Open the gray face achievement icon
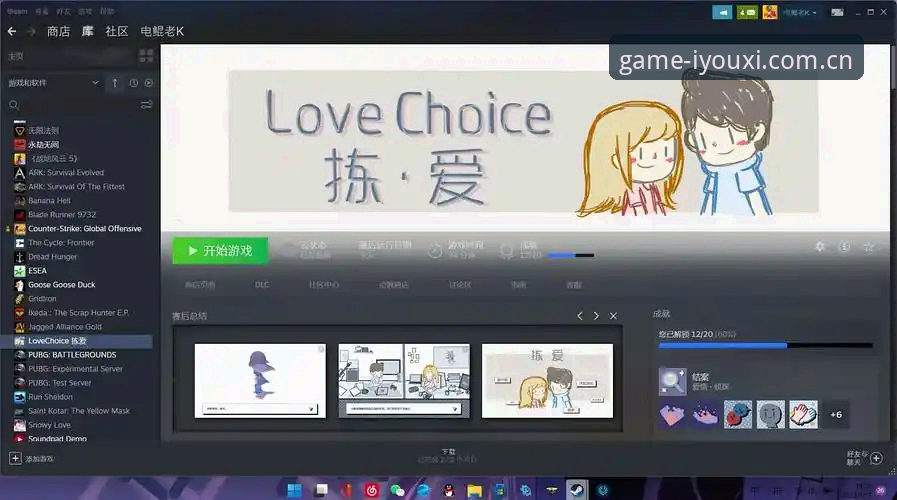Viewport: 897px width, 500px height. point(771,415)
